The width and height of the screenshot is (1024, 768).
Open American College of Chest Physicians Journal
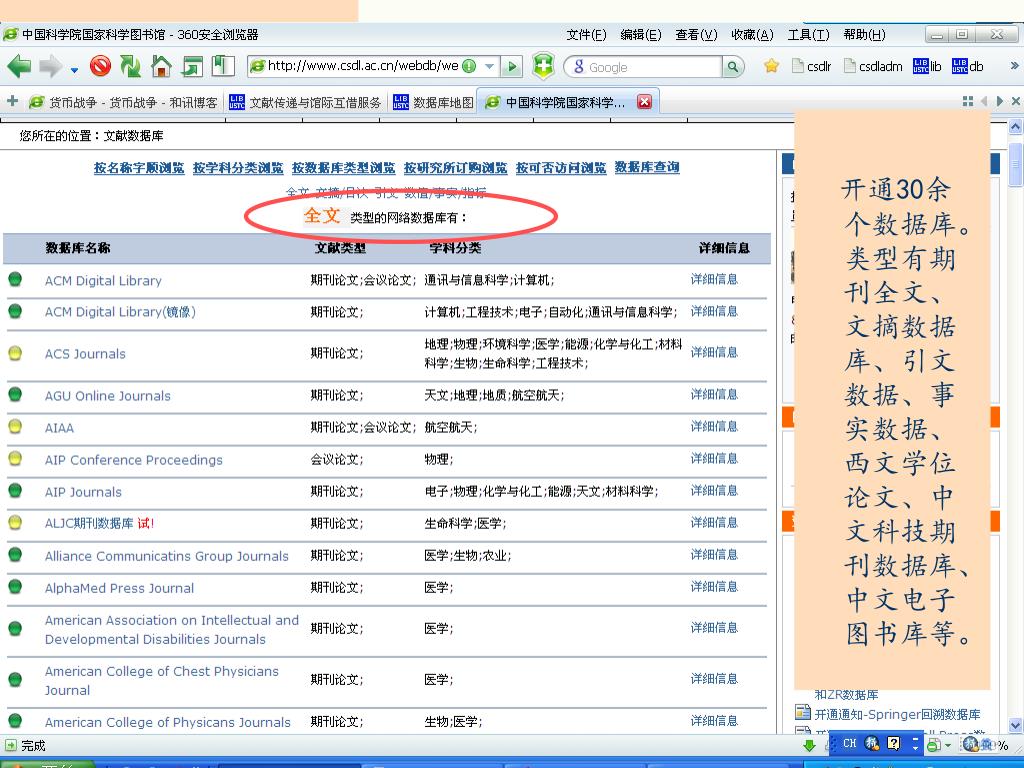[x=162, y=681]
